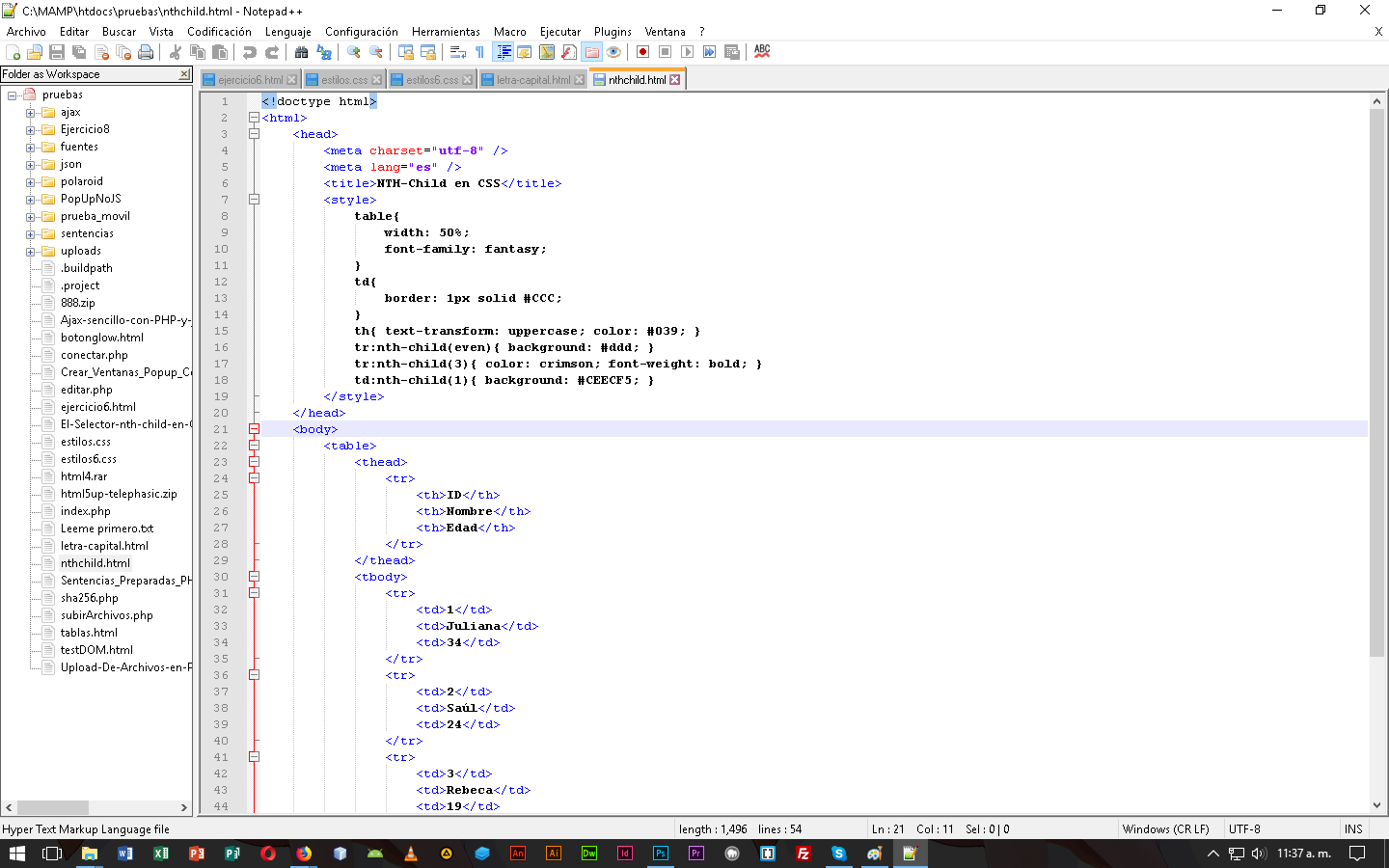Image resolution: width=1389 pixels, height=868 pixels.
Task: Open the Codificación menu
Action: tap(219, 32)
